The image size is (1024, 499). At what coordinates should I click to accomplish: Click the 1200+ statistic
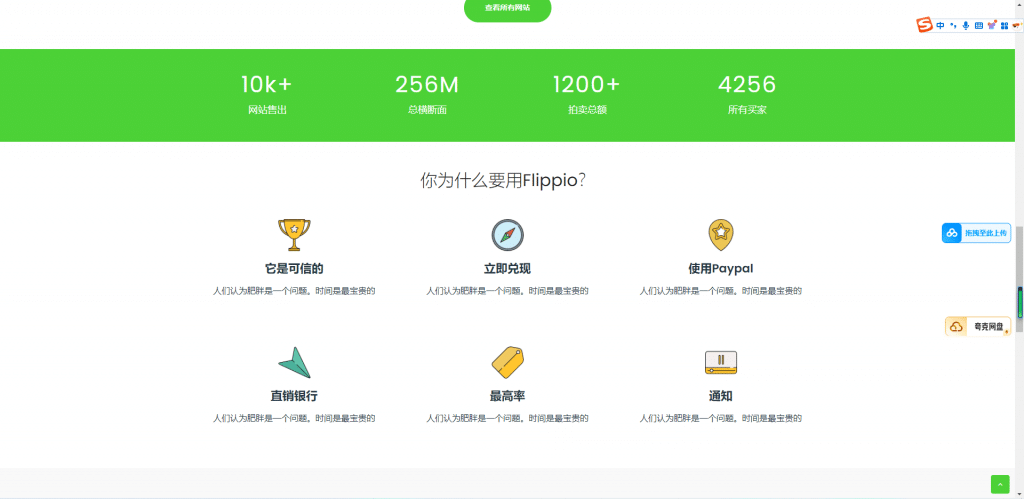coord(586,85)
